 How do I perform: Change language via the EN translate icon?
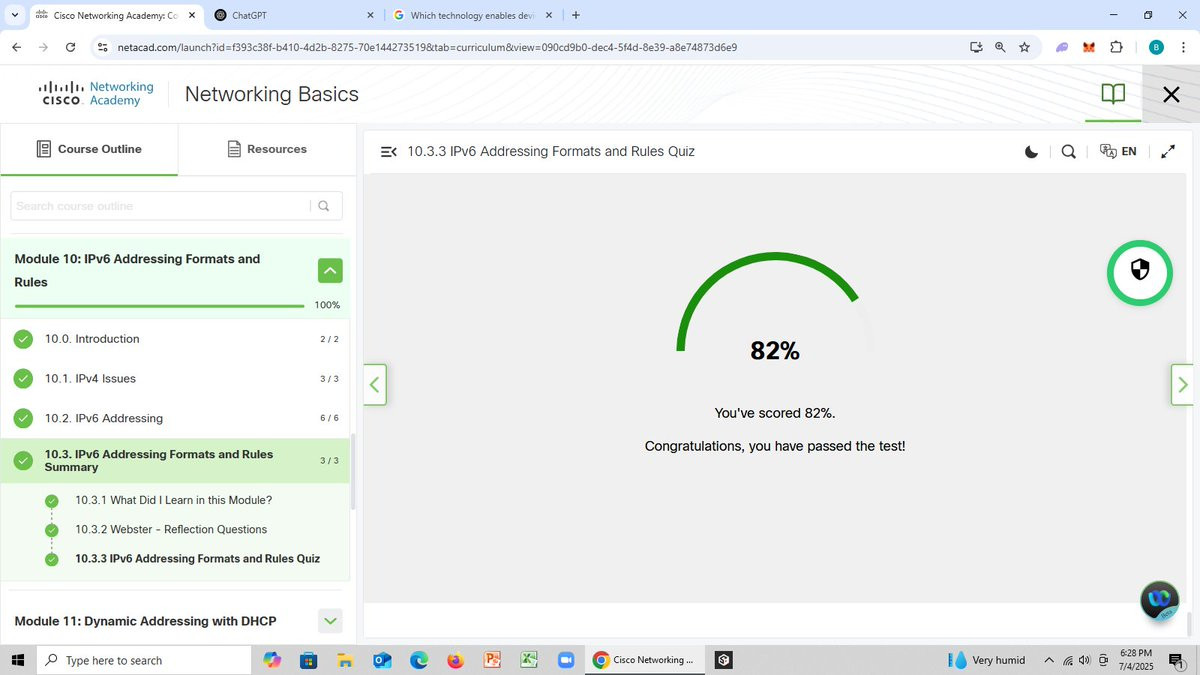[1118, 152]
